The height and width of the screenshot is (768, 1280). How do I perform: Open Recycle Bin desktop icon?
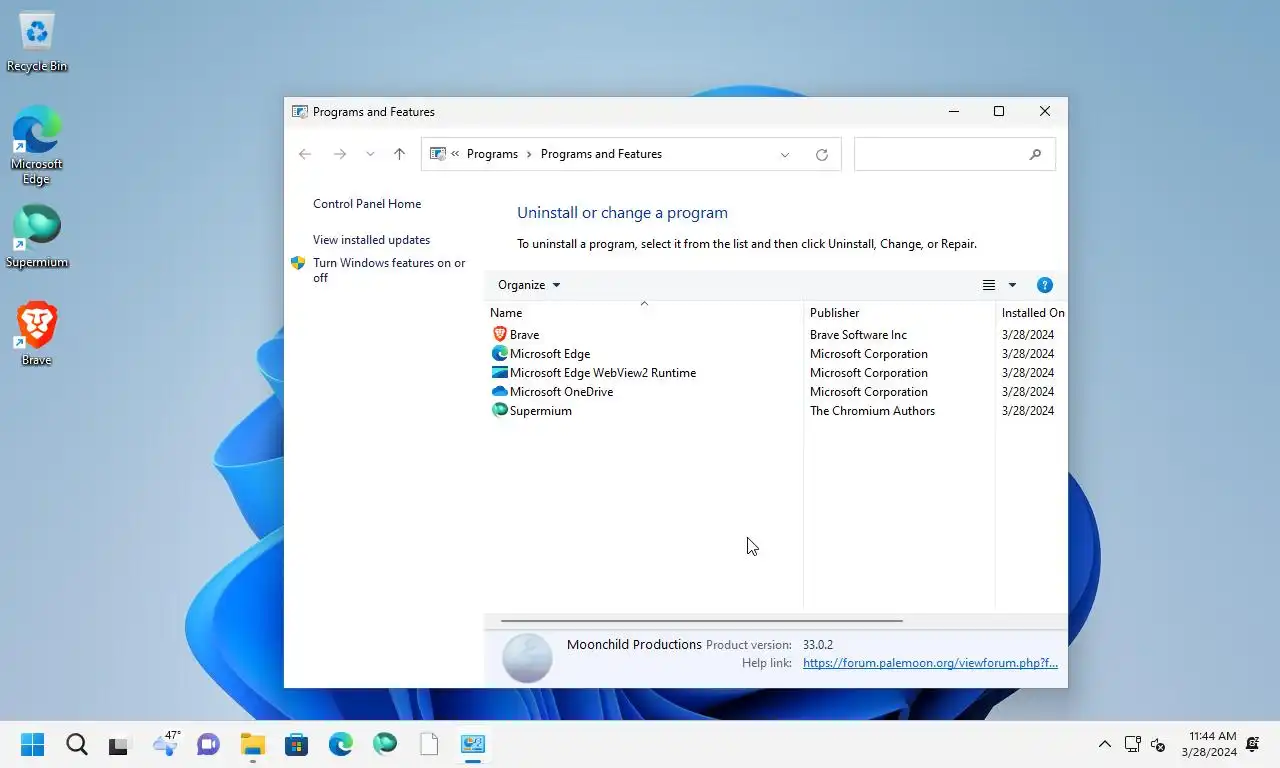pos(37,43)
